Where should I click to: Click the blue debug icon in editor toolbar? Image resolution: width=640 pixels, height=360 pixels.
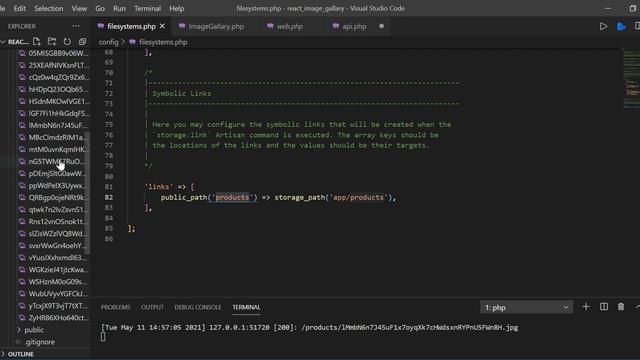point(621,27)
